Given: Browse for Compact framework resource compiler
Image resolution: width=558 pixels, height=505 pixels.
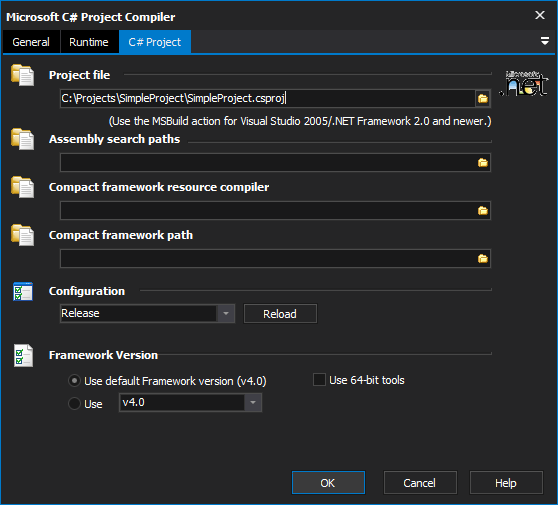Looking at the screenshot, I should pyautogui.click(x=483, y=211).
